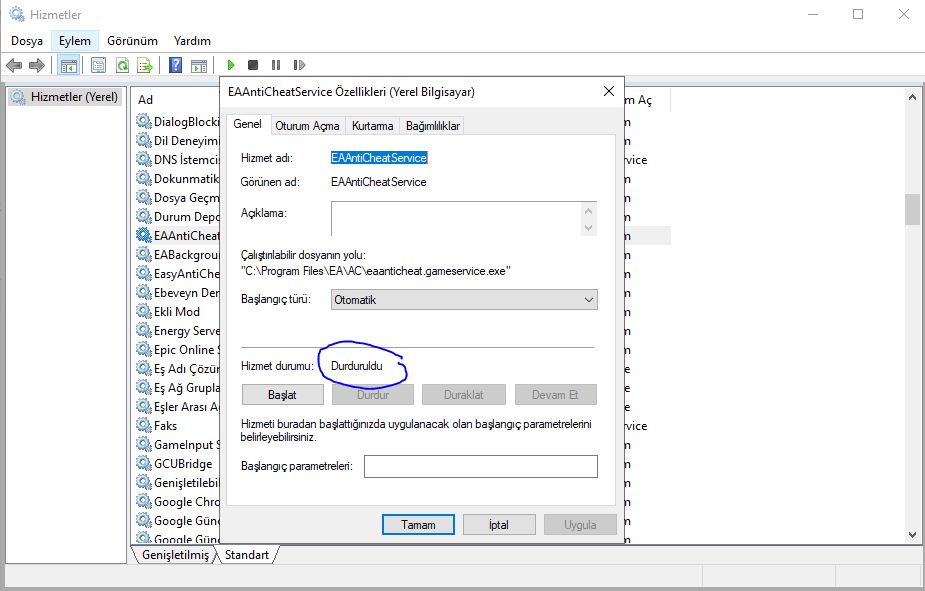Open the Başlangıç türü dropdown

point(464,300)
